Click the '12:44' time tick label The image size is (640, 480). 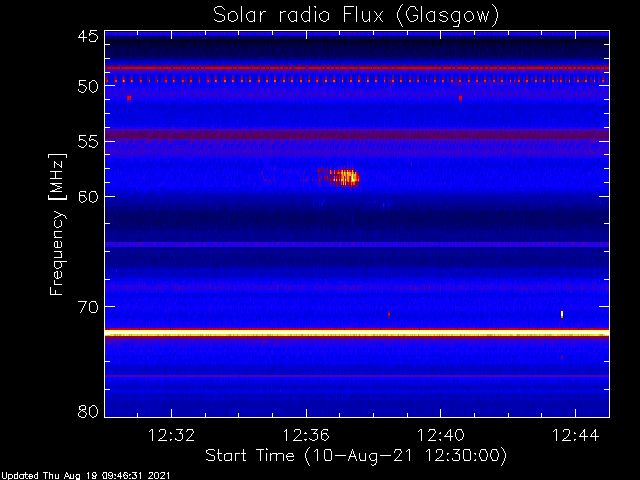[576, 435]
